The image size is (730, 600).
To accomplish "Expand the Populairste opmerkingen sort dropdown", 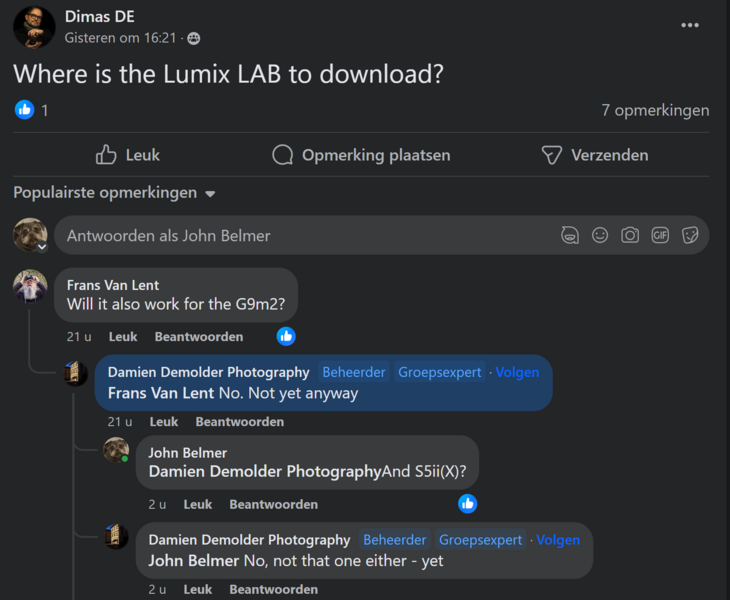I will [115, 193].
